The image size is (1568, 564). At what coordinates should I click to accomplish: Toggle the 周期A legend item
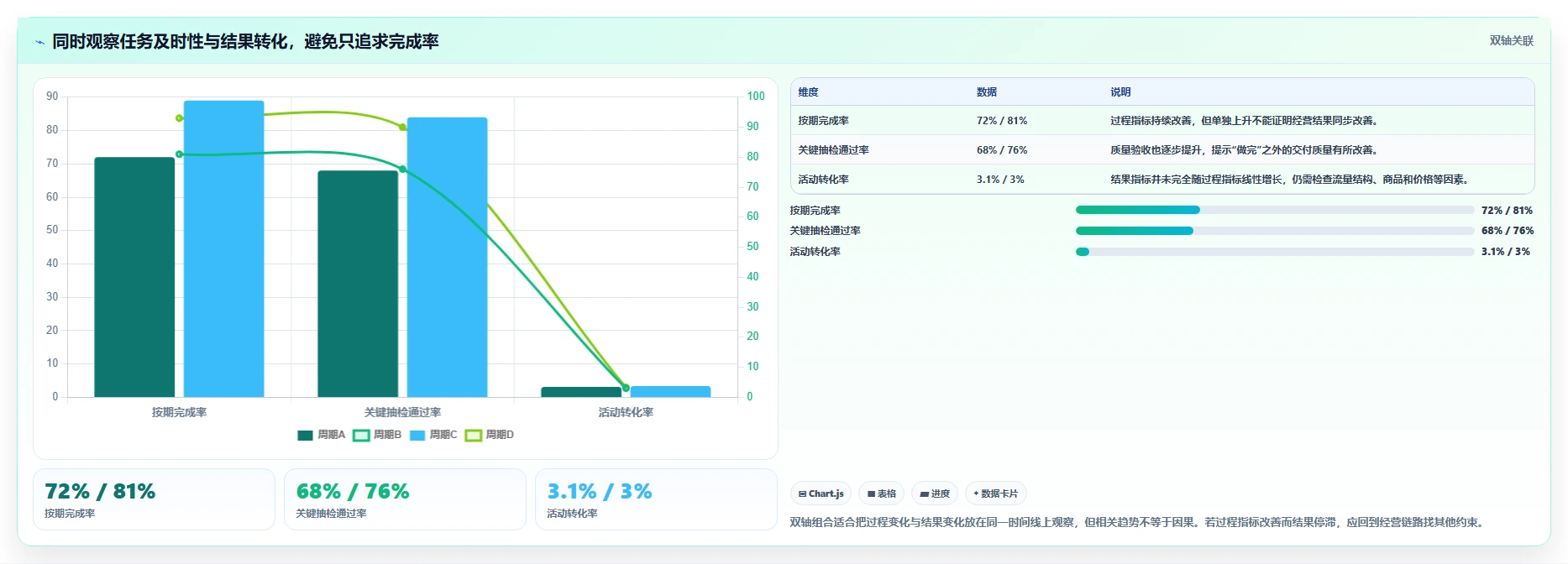tap(322, 435)
